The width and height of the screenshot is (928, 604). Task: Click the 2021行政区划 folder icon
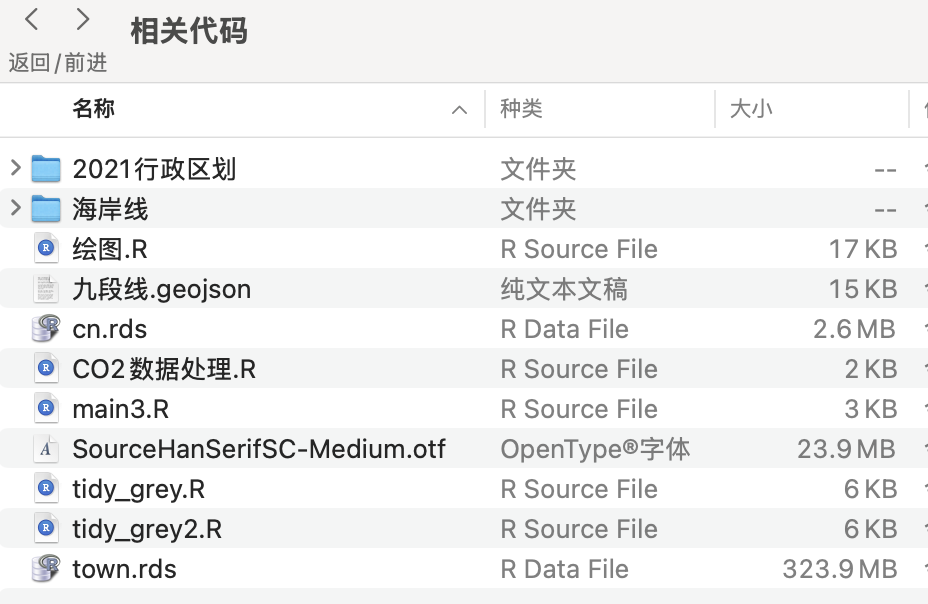[x=46, y=168]
